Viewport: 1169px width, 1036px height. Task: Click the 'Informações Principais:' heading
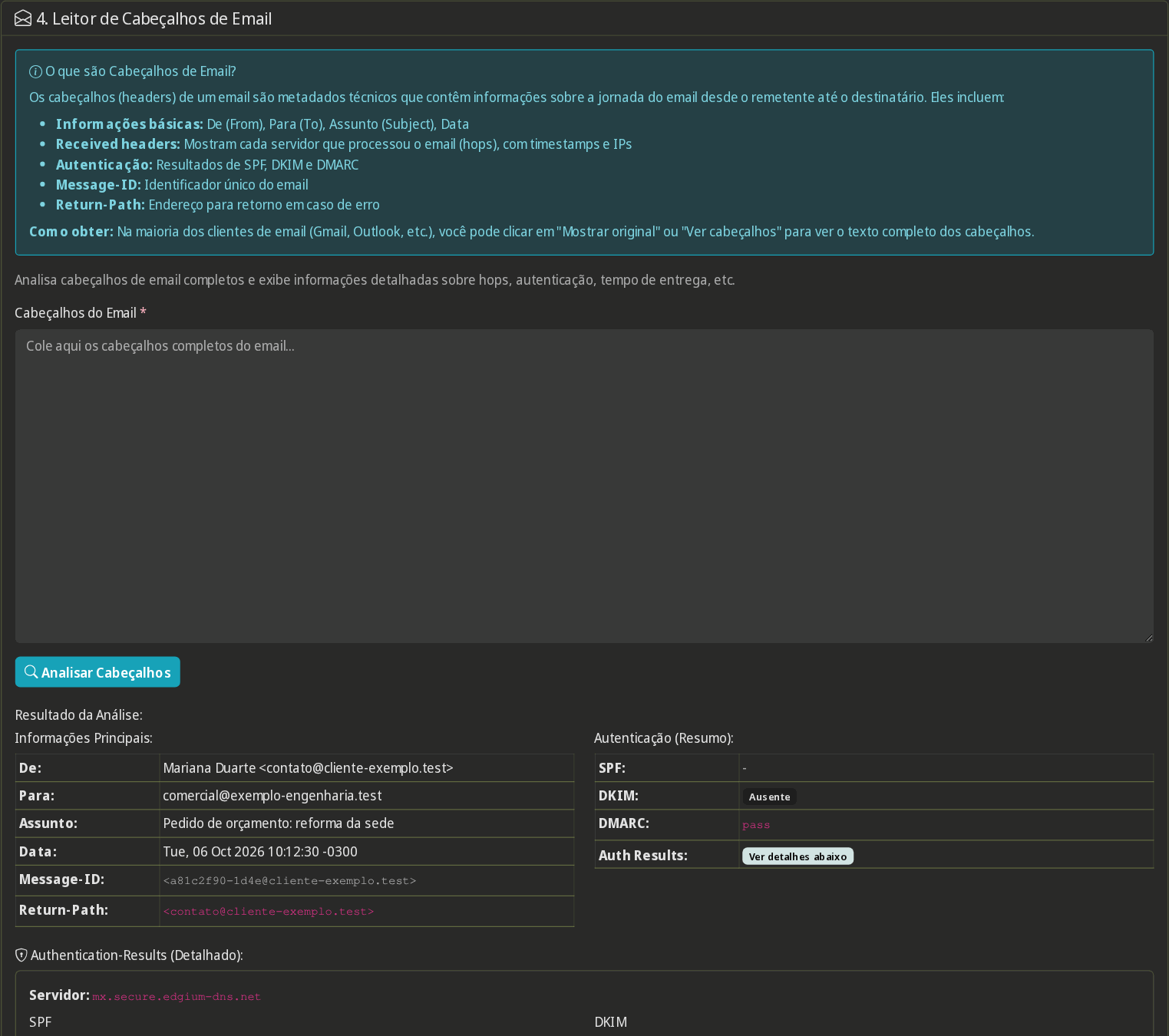[84, 738]
